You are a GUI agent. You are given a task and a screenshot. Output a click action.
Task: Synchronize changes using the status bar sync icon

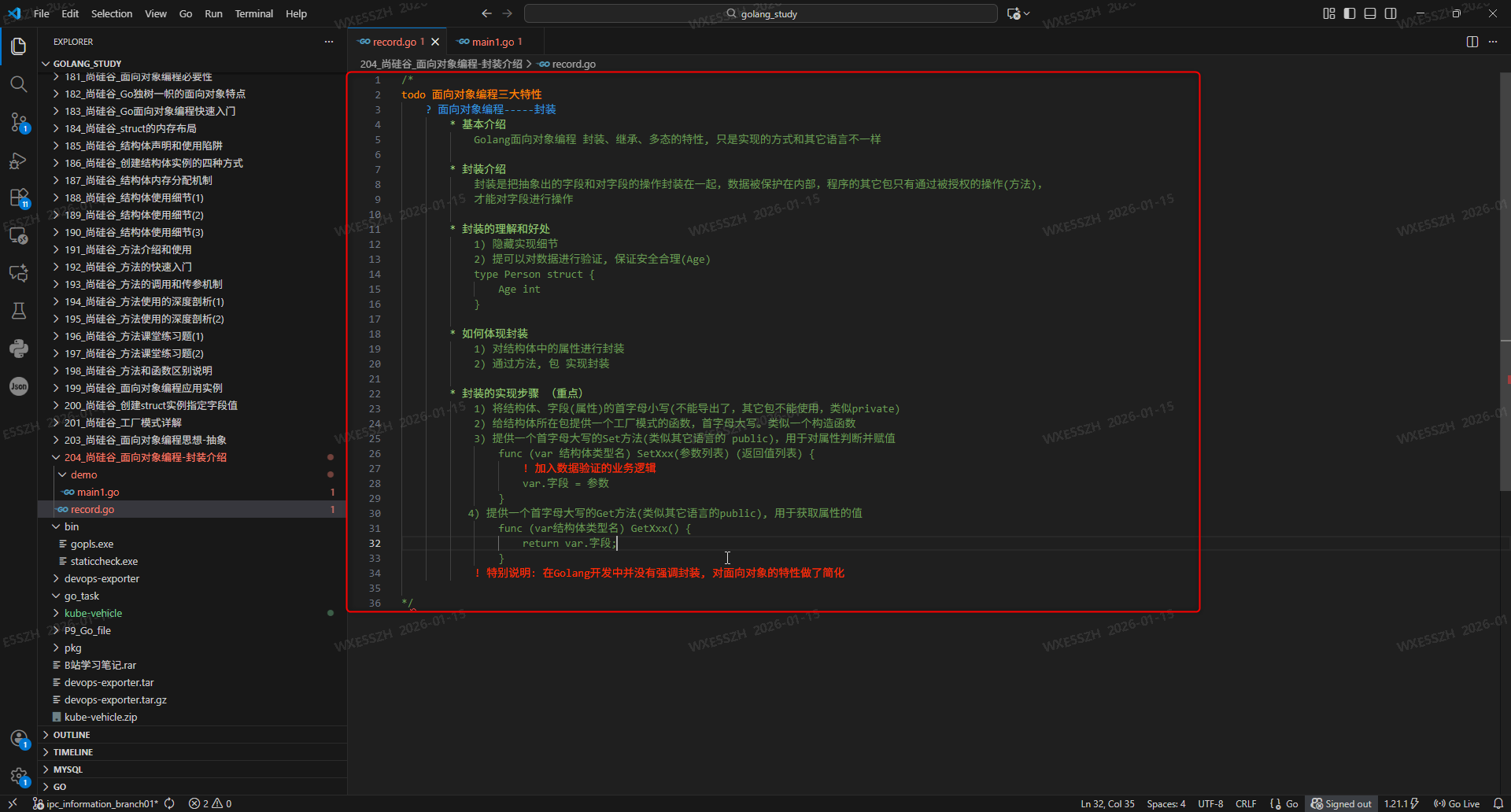tap(169, 803)
